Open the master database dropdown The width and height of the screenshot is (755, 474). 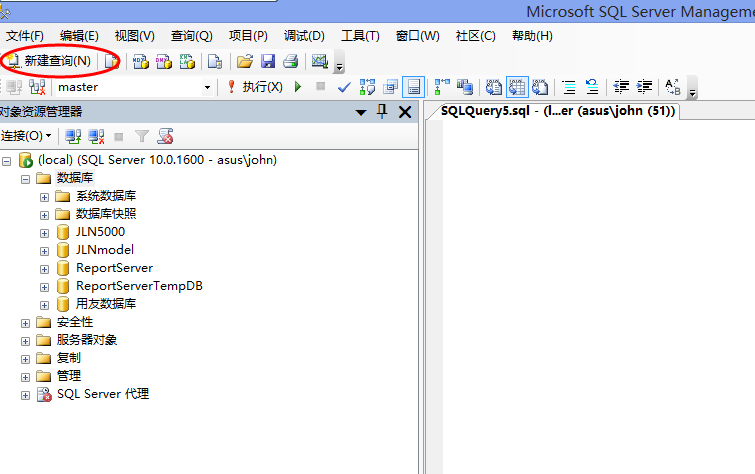208,87
